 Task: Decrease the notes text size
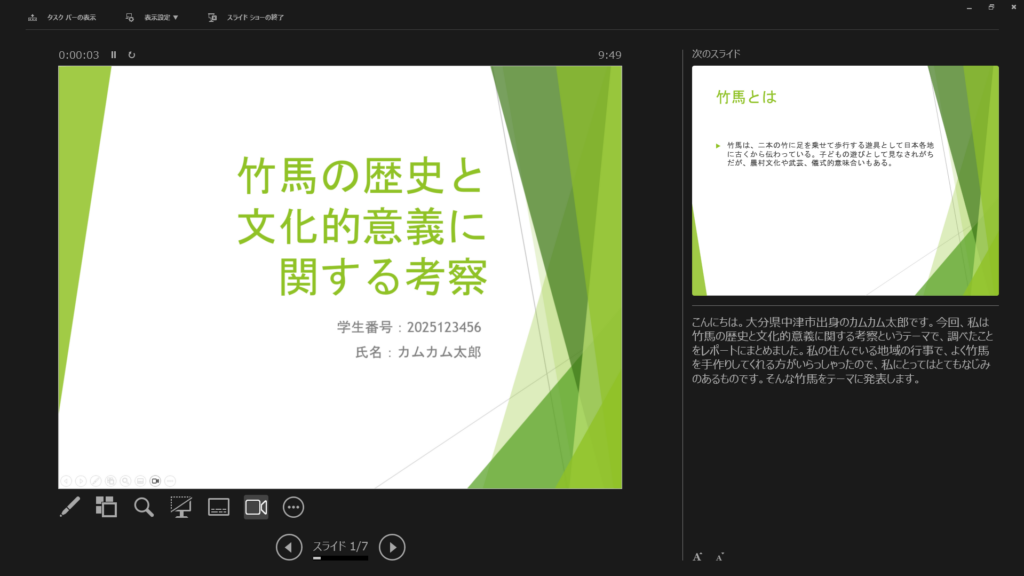coord(720,557)
